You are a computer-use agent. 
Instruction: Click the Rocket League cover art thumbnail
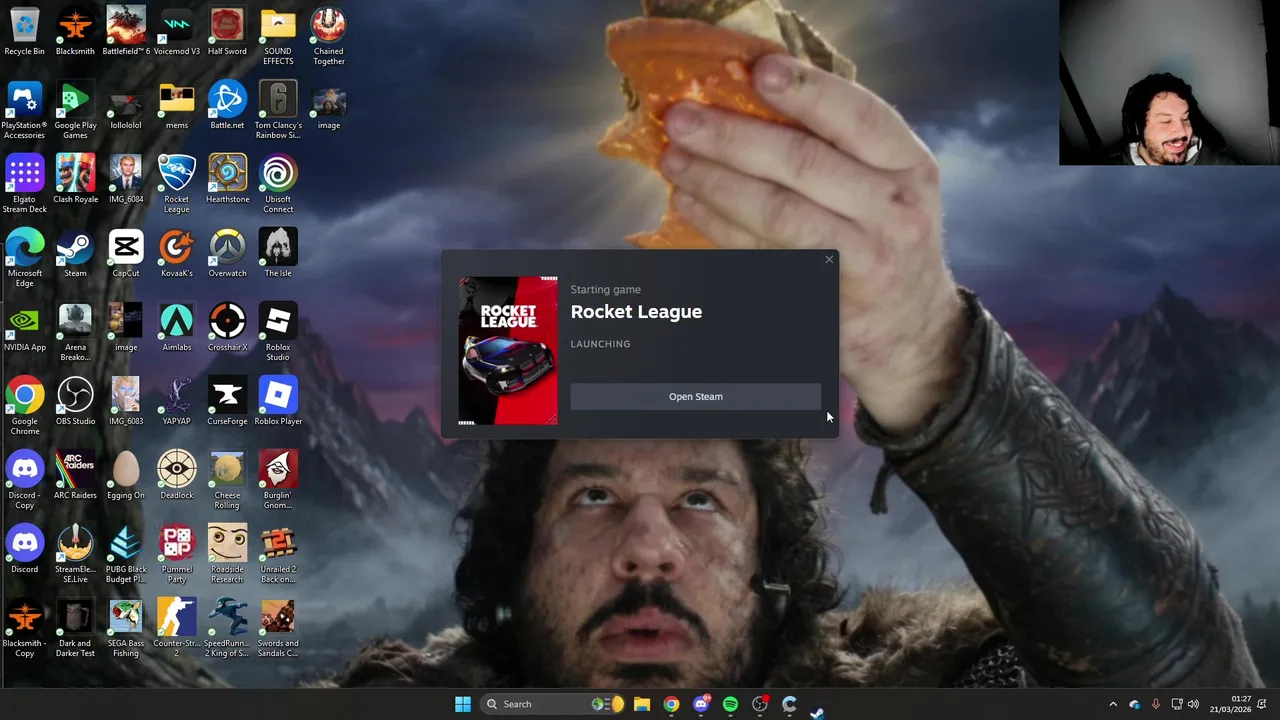[508, 351]
